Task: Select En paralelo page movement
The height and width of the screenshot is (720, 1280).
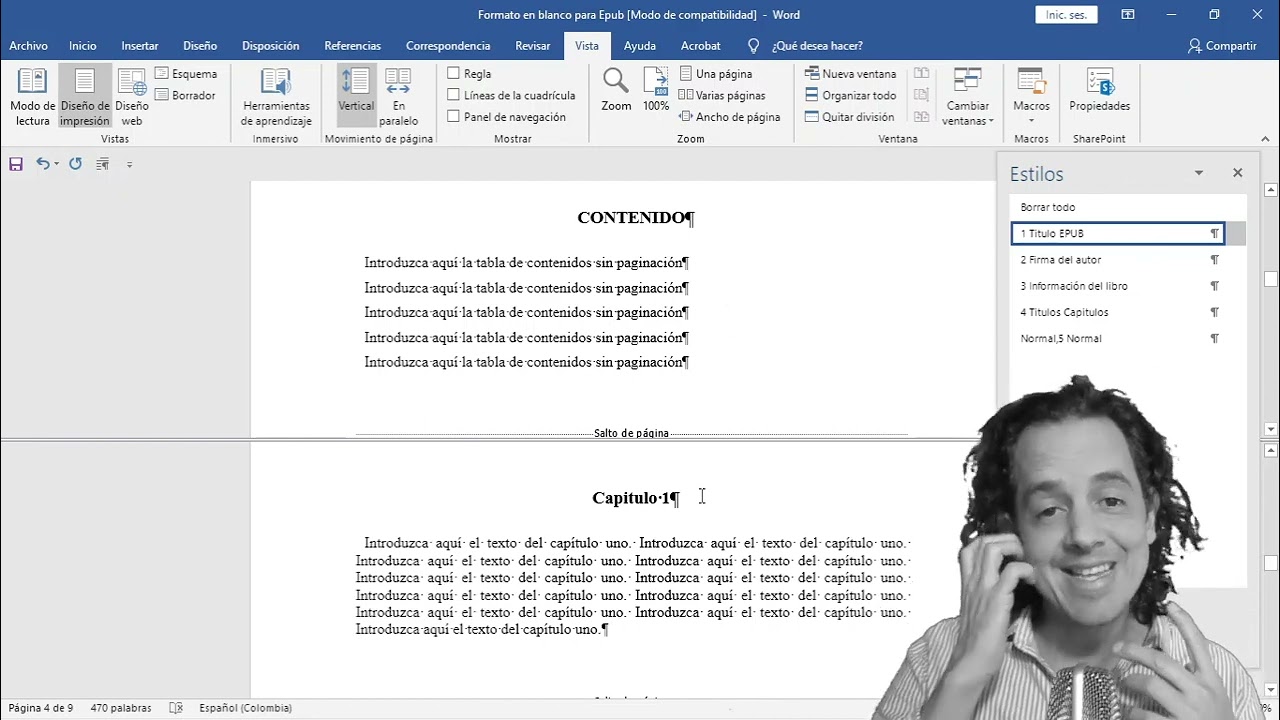Action: pyautogui.click(x=398, y=97)
